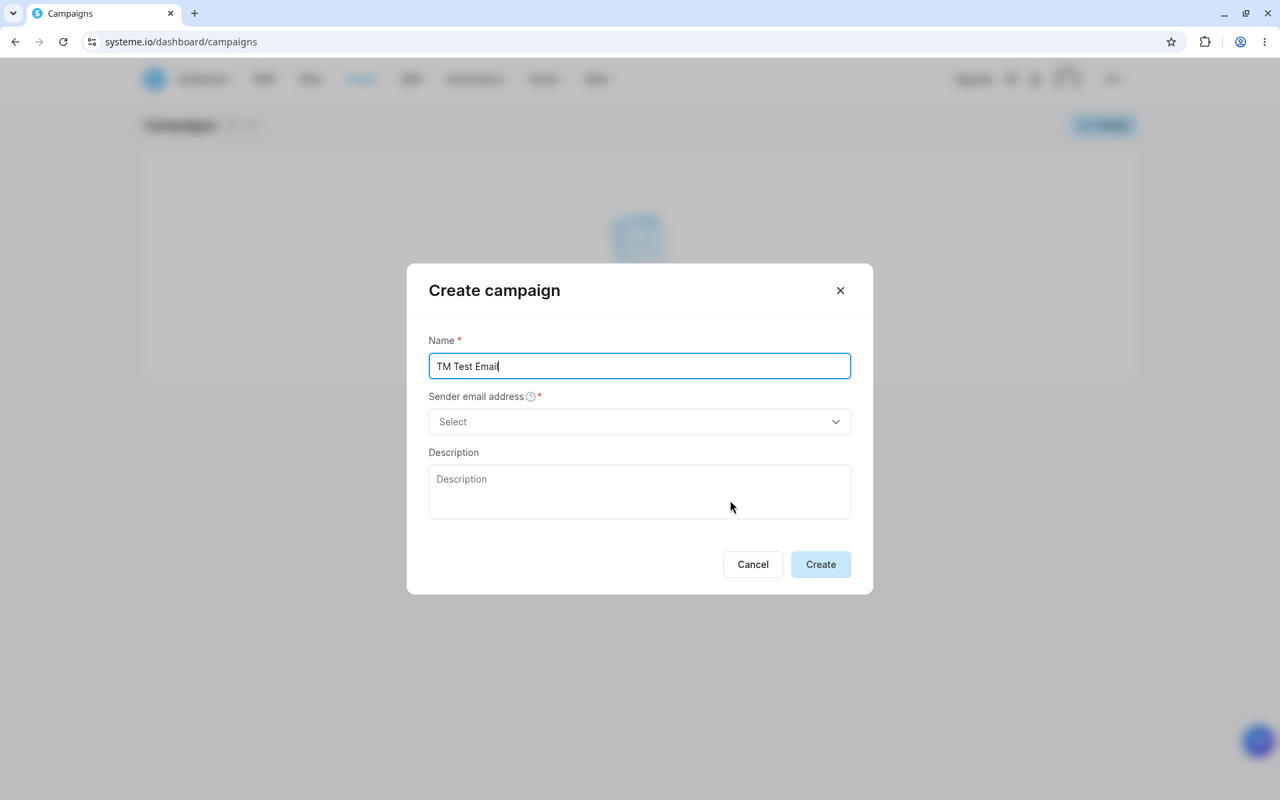Go forward in browser history
Image resolution: width=1280 pixels, height=800 pixels.
point(39,42)
